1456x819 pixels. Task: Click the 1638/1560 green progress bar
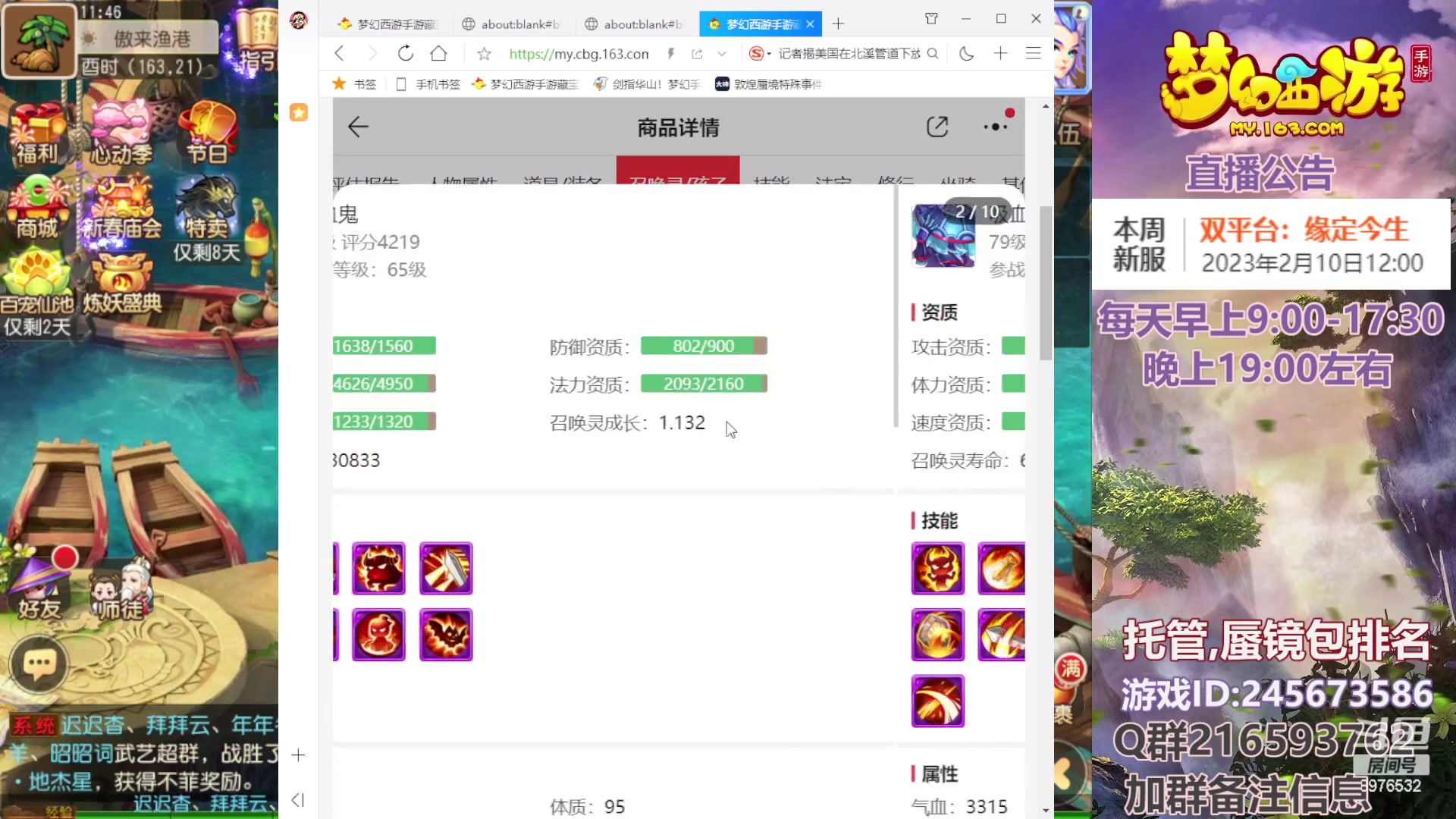tap(384, 346)
